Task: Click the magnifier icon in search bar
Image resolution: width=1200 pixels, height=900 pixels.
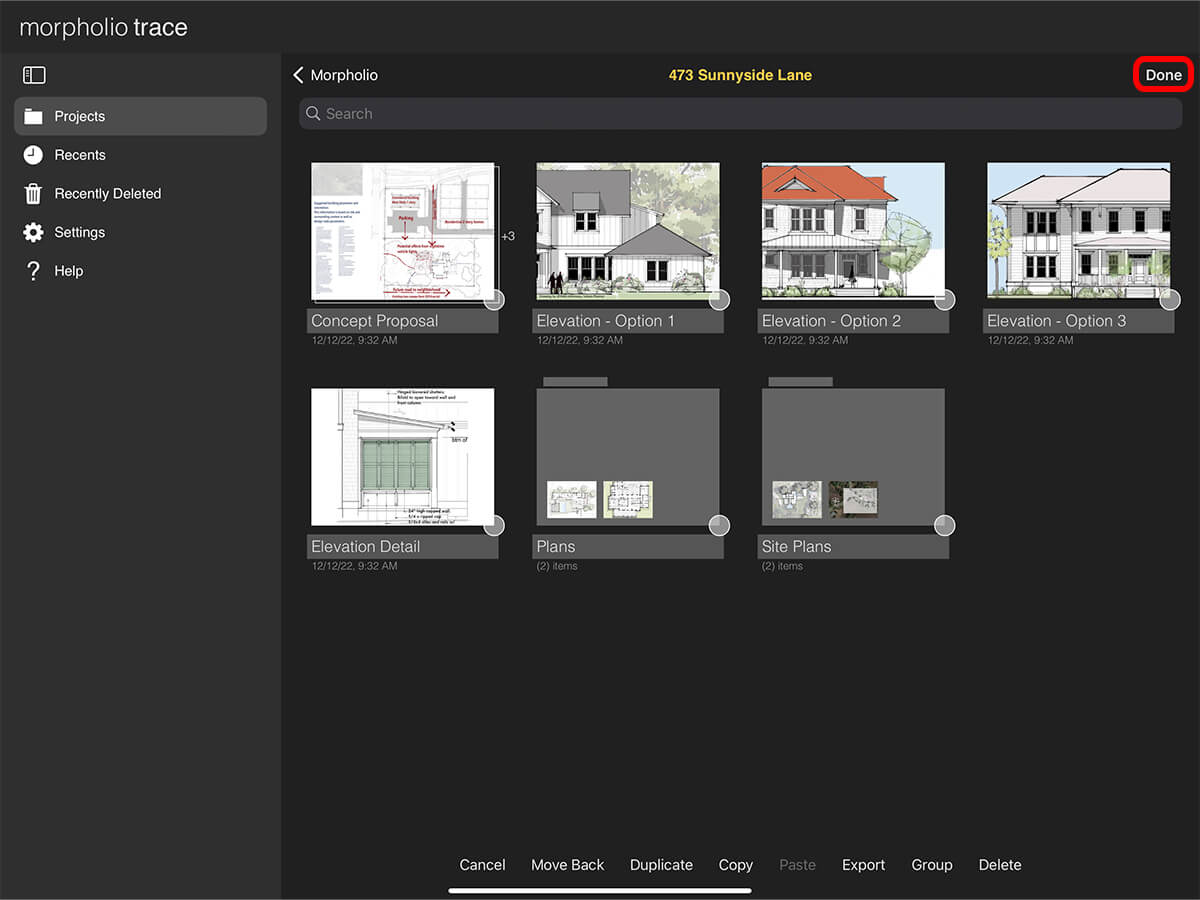Action: pos(314,114)
